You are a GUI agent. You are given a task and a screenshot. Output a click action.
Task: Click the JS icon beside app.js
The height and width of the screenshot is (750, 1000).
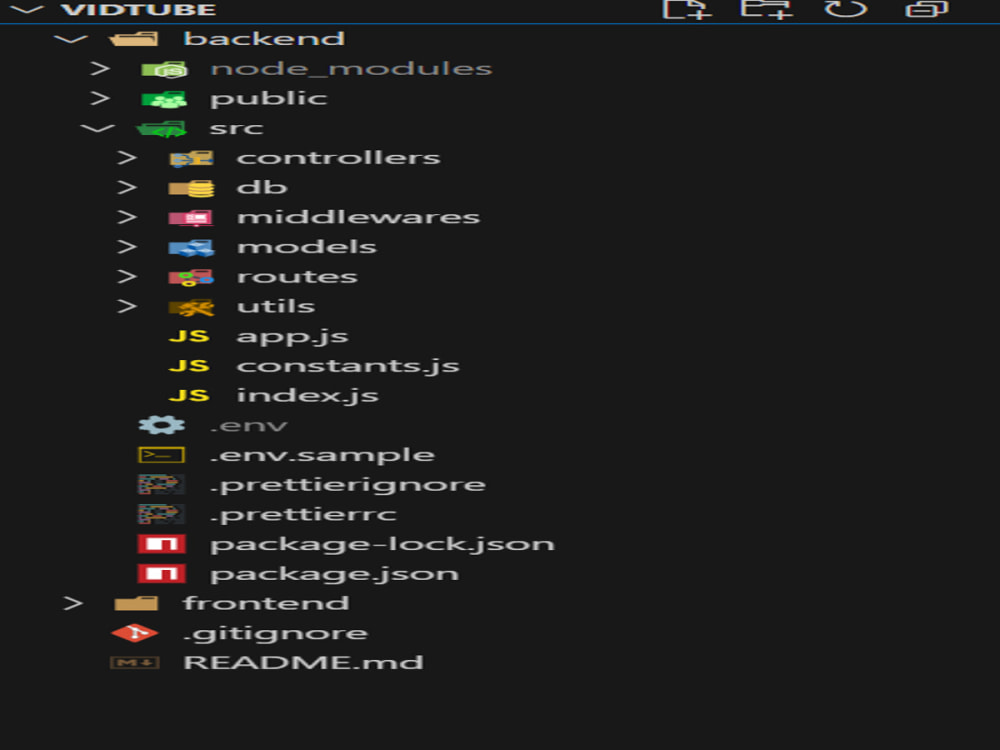[189, 336]
